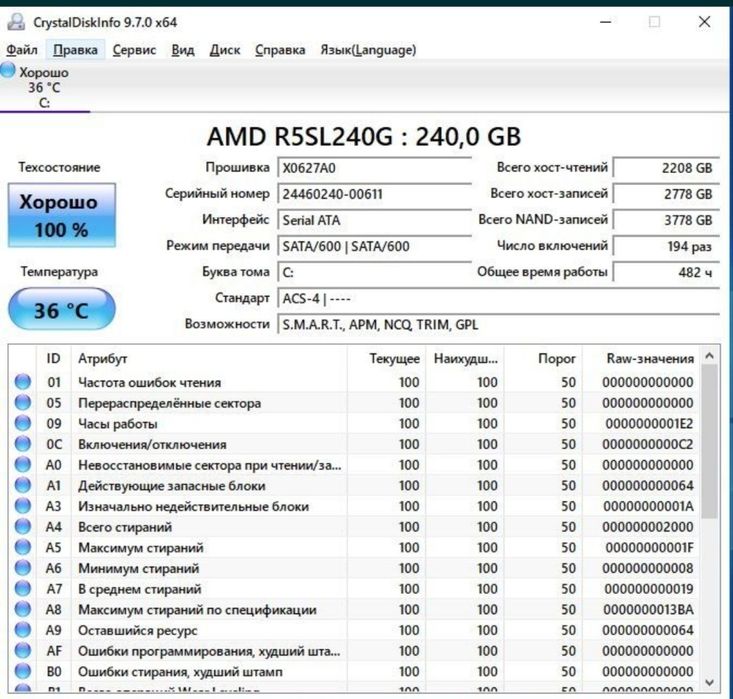Click the power-on count value 194 раз
This screenshot has width=733, height=699.
coord(666,246)
